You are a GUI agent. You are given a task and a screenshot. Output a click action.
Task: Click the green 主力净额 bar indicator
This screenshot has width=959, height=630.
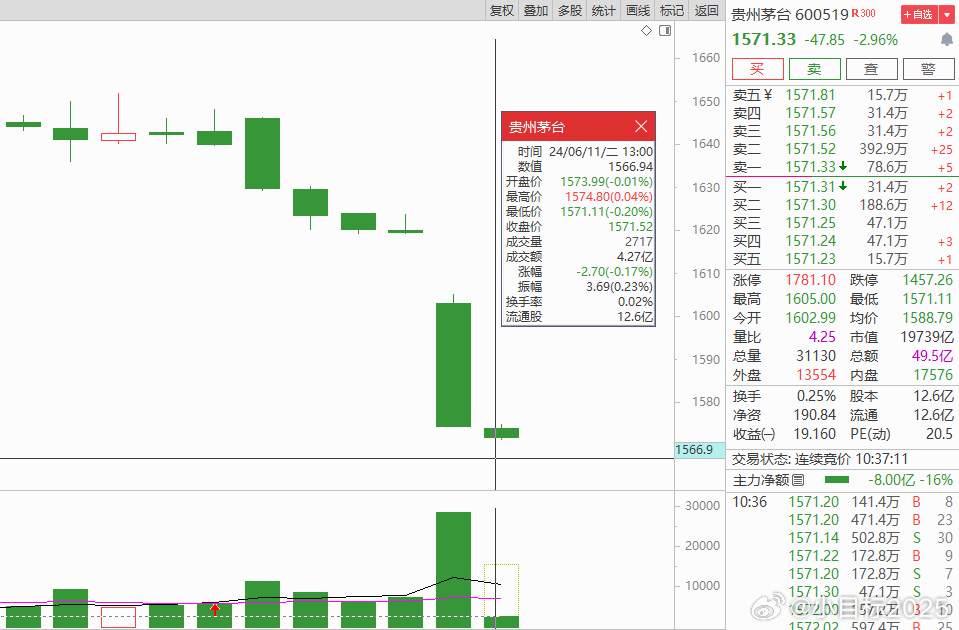[x=837, y=480]
